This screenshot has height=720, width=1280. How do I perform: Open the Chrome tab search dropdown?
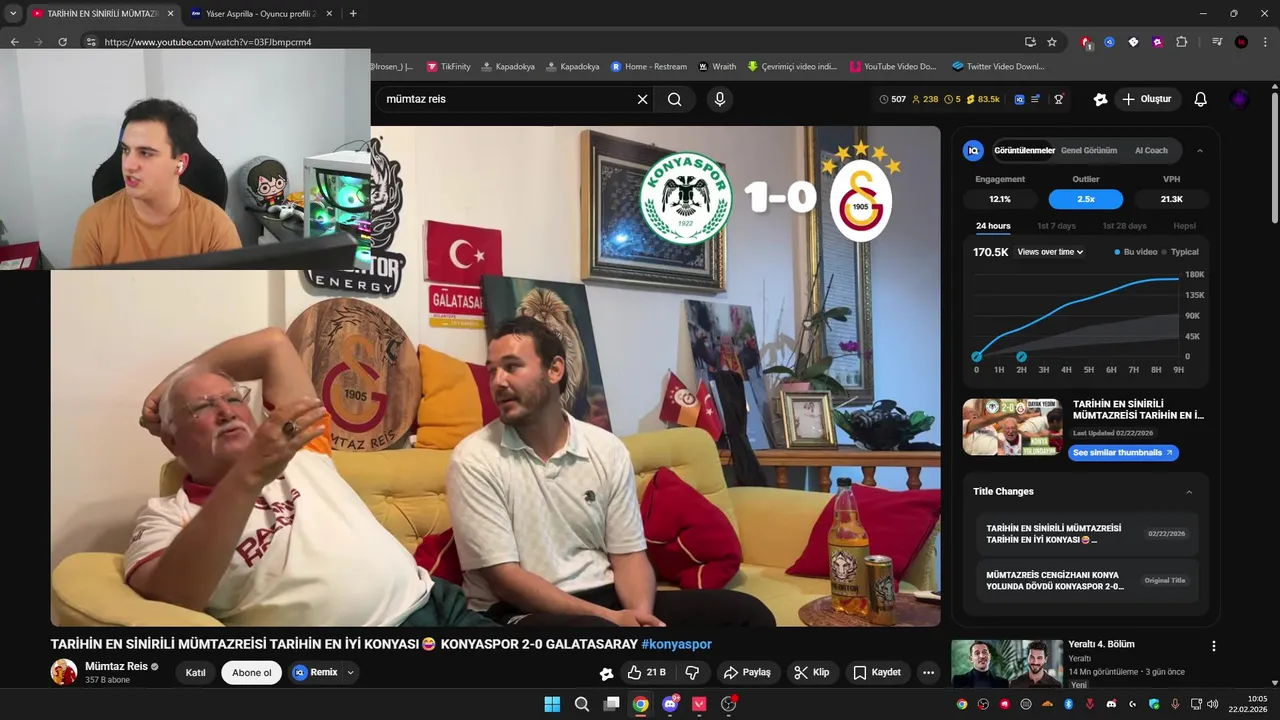coord(13,13)
